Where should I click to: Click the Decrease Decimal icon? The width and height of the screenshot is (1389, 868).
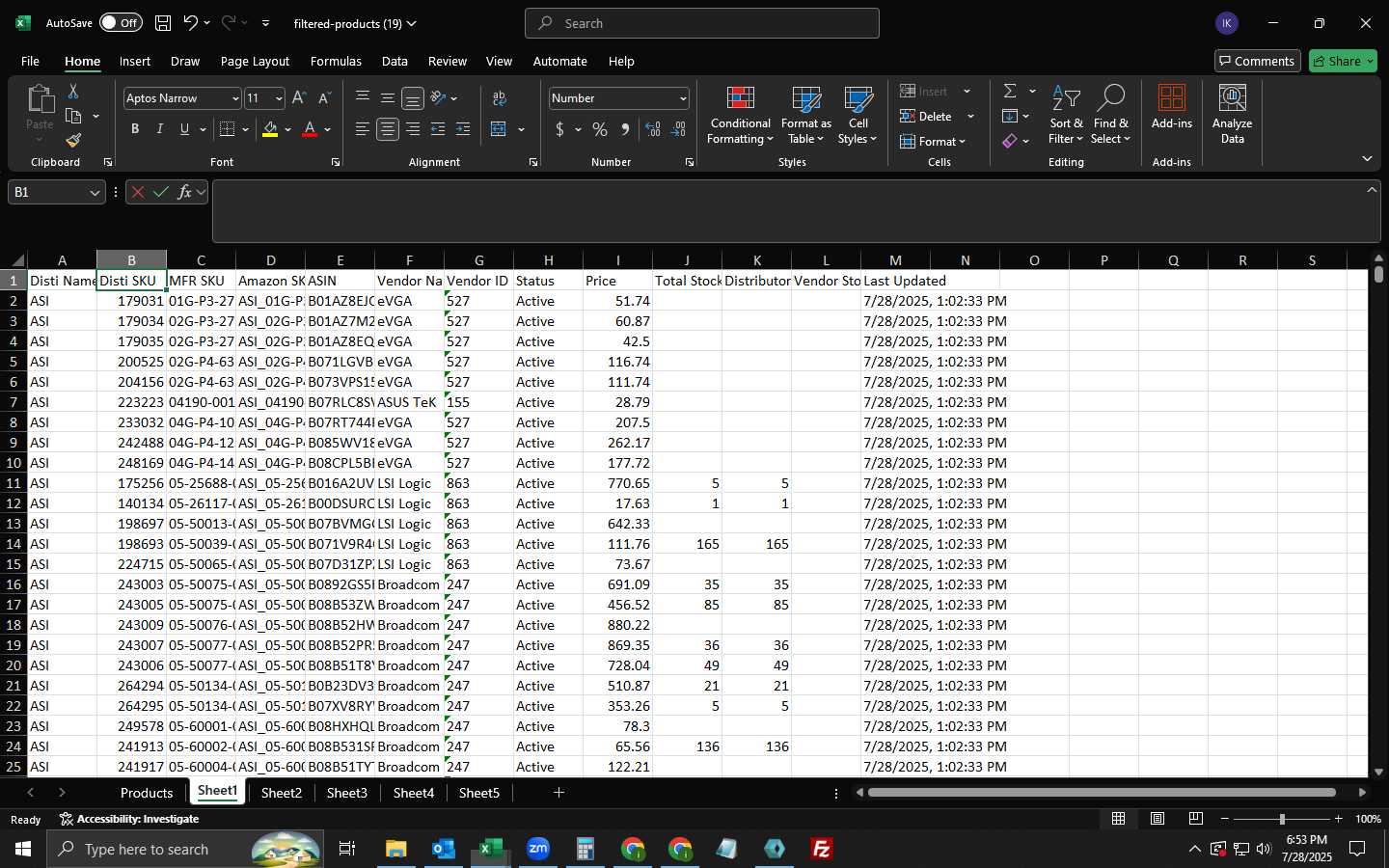pos(678,129)
